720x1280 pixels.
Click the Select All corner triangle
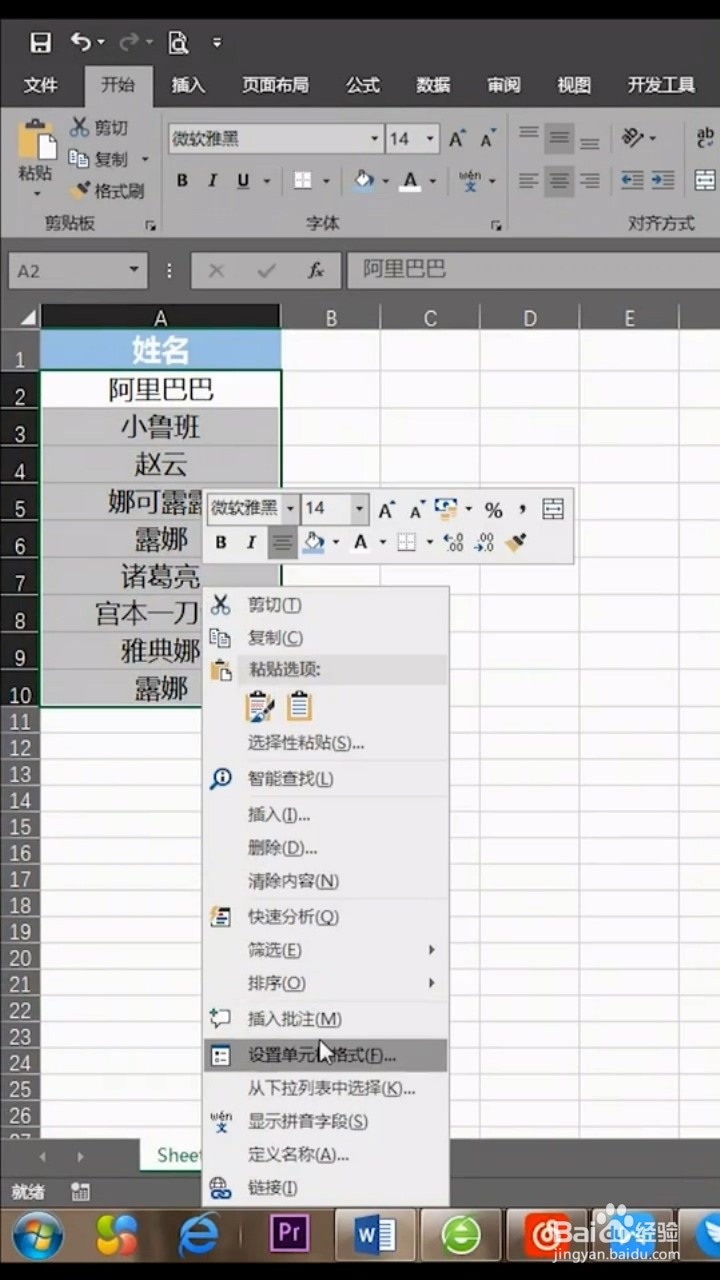(x=27, y=318)
